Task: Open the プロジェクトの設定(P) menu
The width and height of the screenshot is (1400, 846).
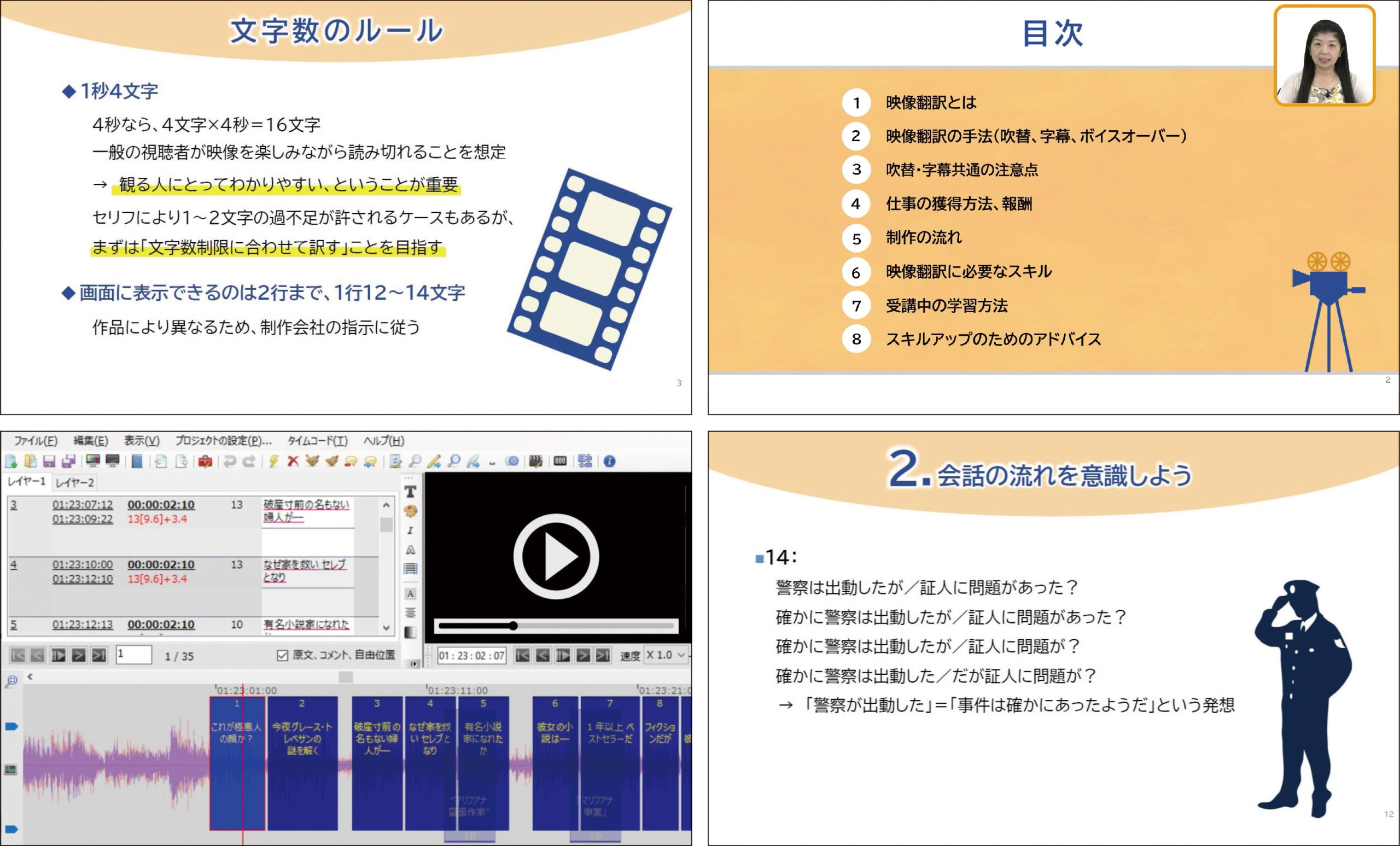Action: [x=223, y=440]
